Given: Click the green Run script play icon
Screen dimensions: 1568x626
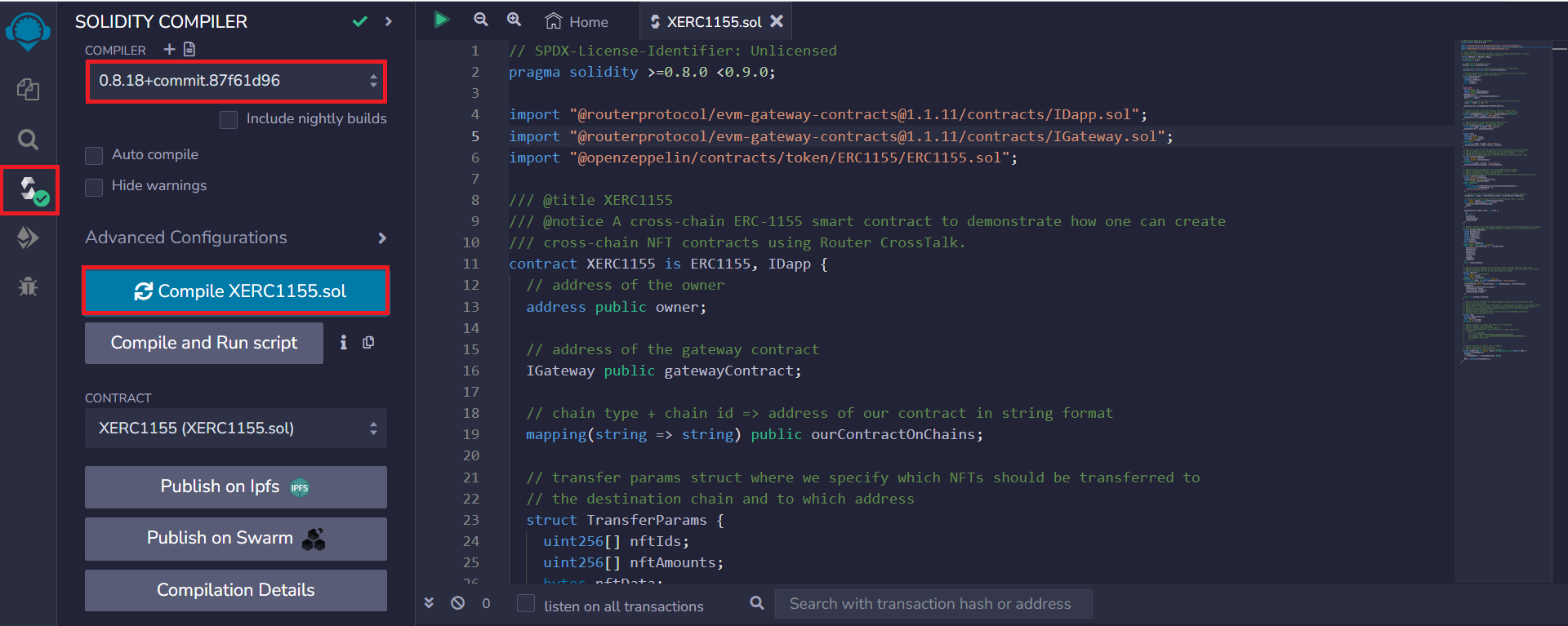Looking at the screenshot, I should click(x=441, y=20).
